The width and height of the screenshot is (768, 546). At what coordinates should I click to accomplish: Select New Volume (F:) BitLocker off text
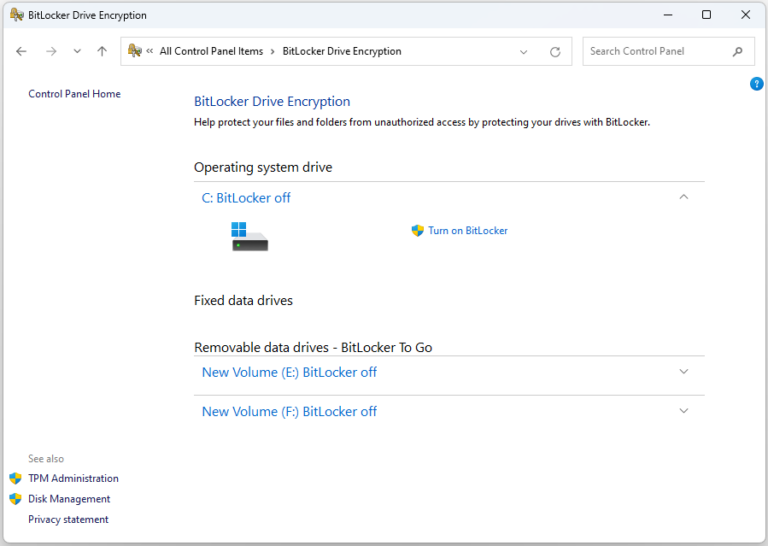(289, 411)
